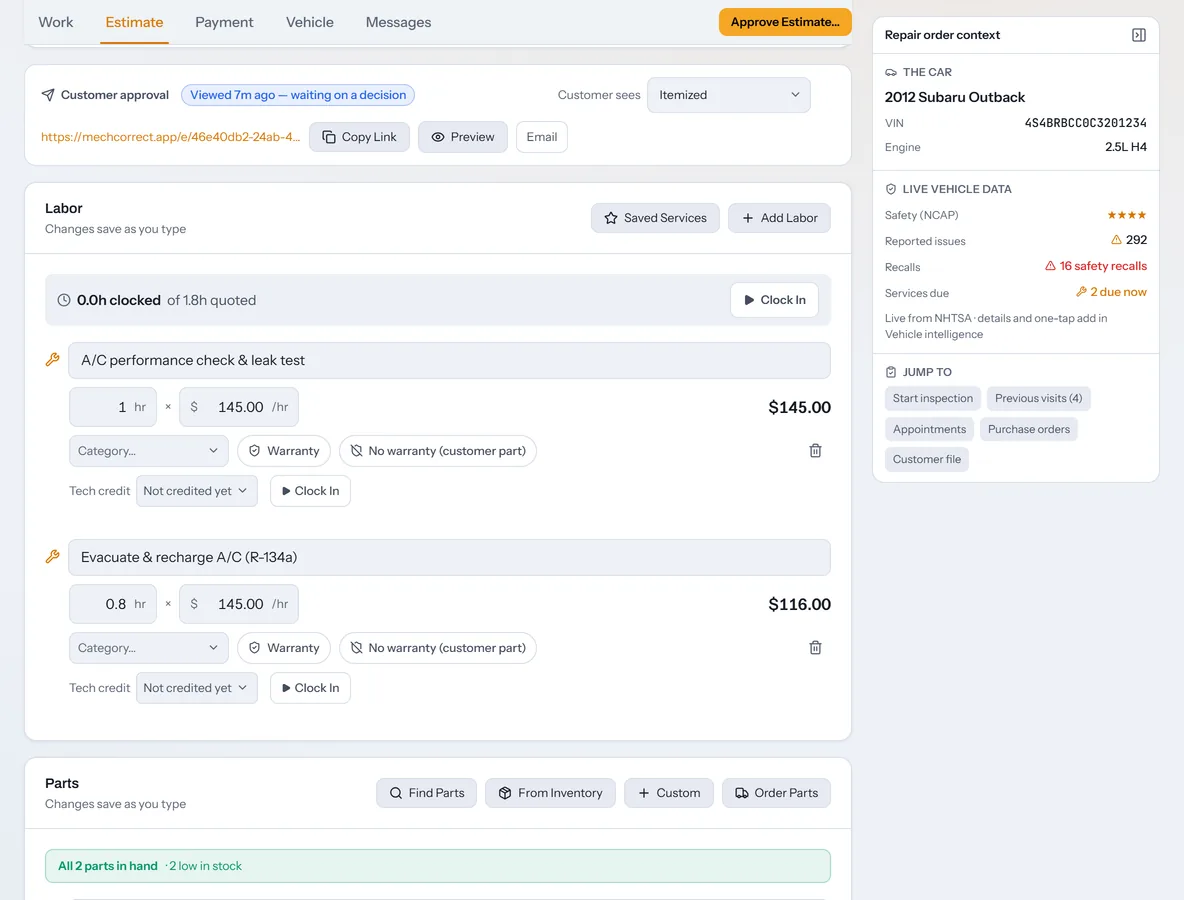1184x900 pixels.
Task: Open the Customer sees Itemized dropdown
Action: [729, 95]
